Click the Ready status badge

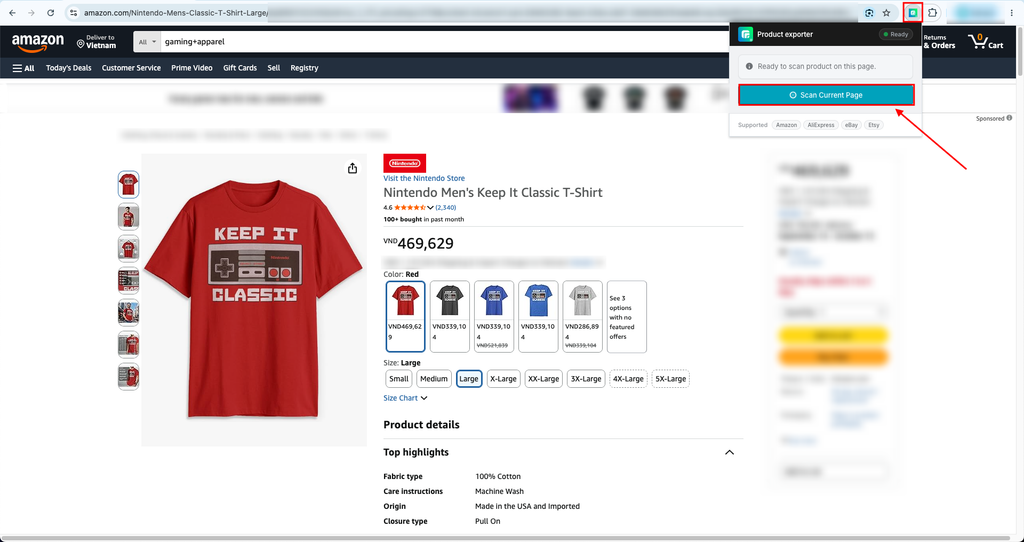coord(895,34)
